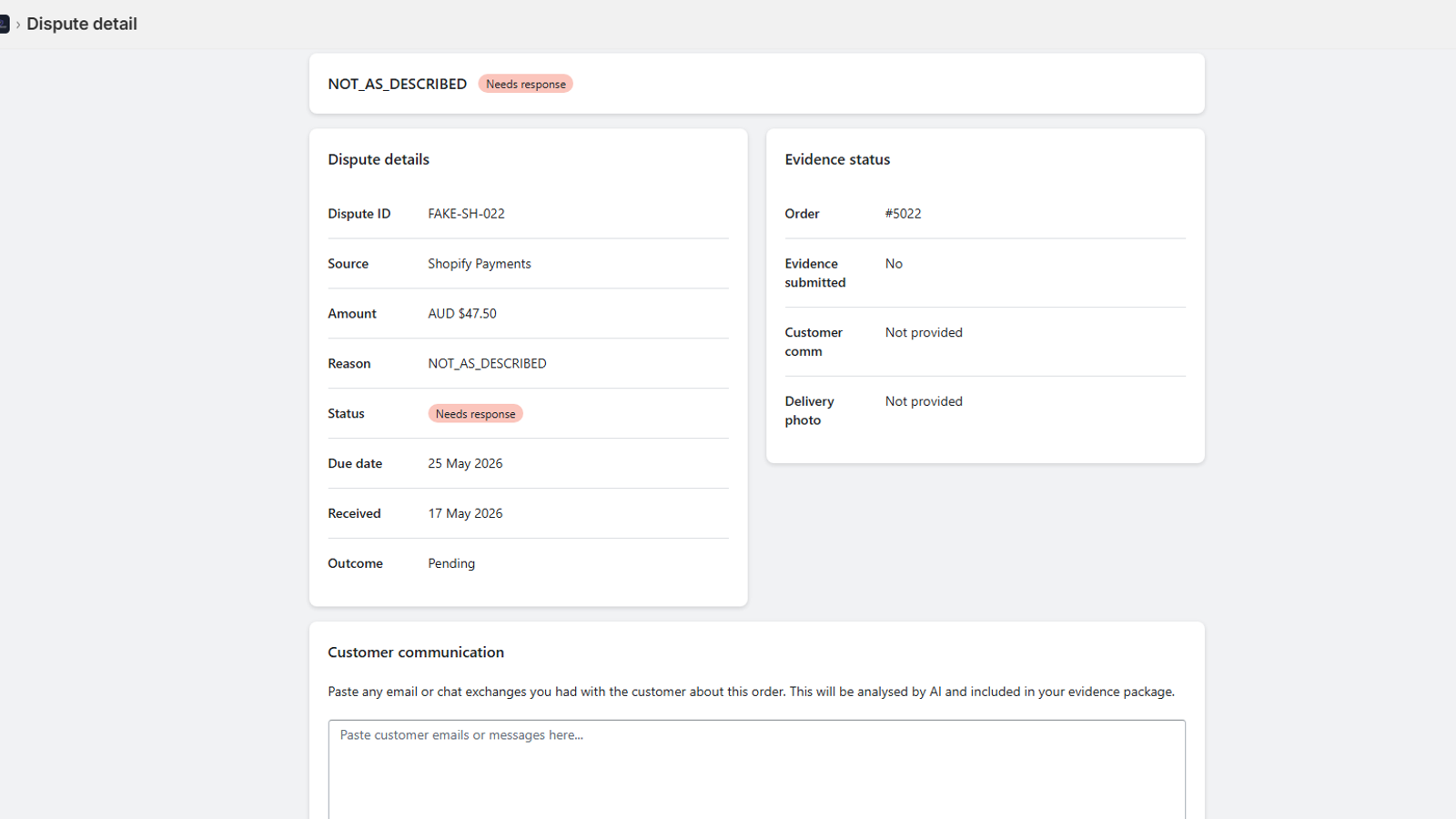
Task: Click the Needs response badge beside the header title
Action: (526, 84)
